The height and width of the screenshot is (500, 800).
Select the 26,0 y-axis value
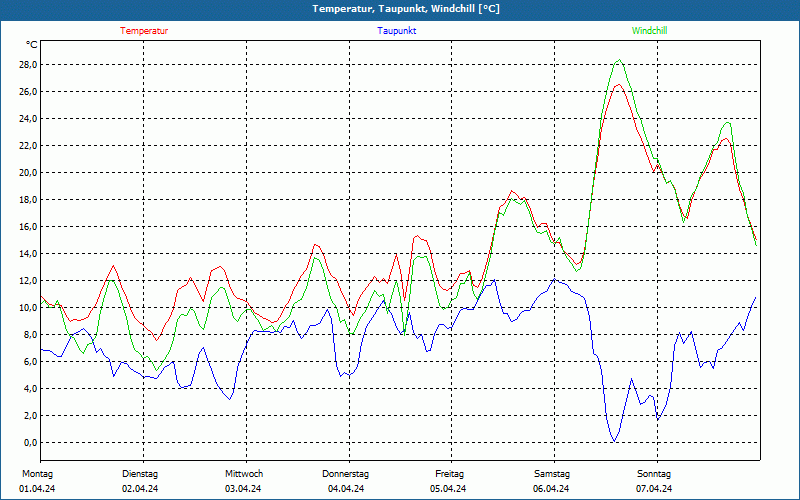tap(28, 92)
